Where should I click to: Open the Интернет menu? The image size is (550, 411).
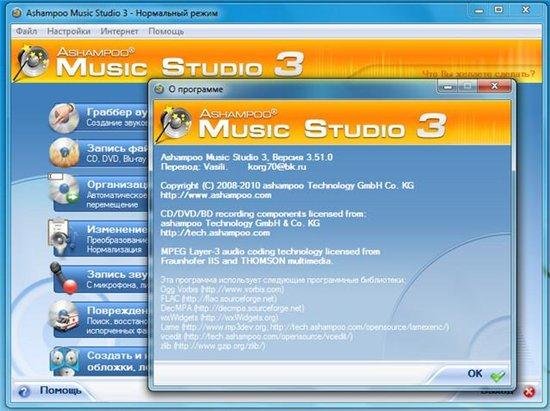coord(119,31)
